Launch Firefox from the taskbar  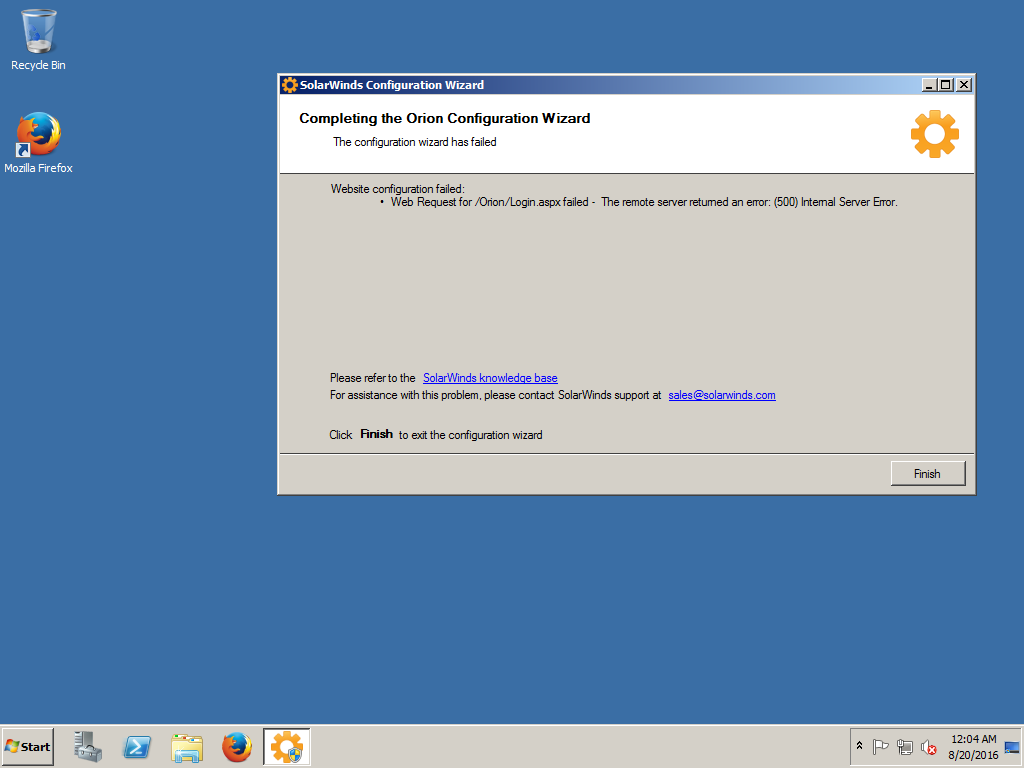click(236, 746)
